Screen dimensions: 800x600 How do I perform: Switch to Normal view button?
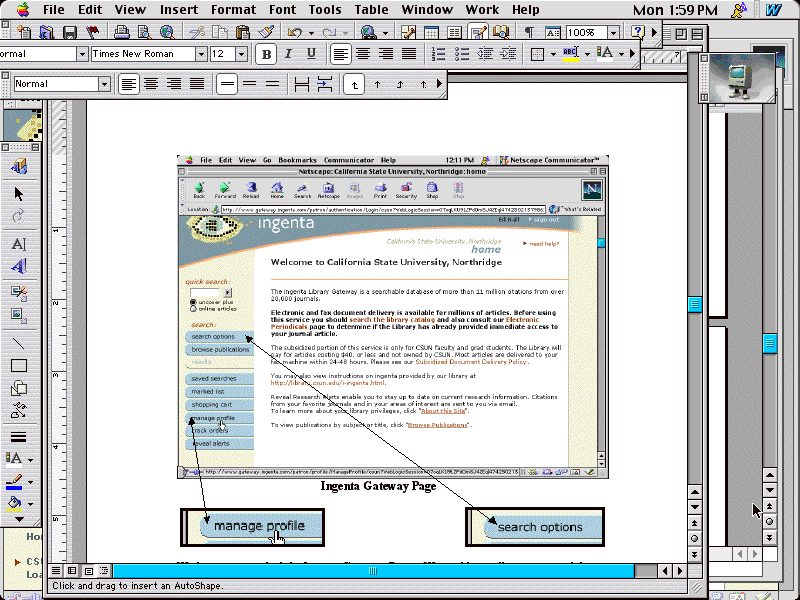point(56,571)
